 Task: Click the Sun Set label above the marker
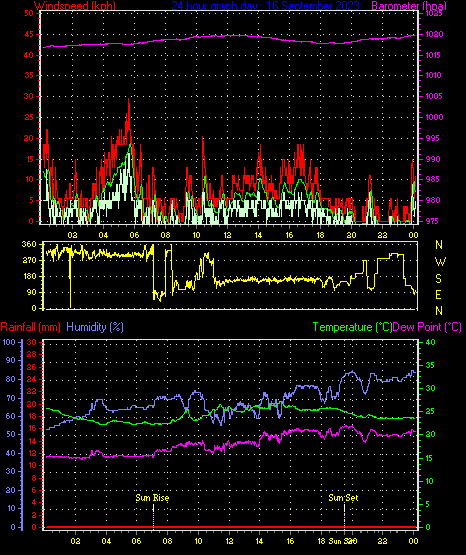[343, 498]
